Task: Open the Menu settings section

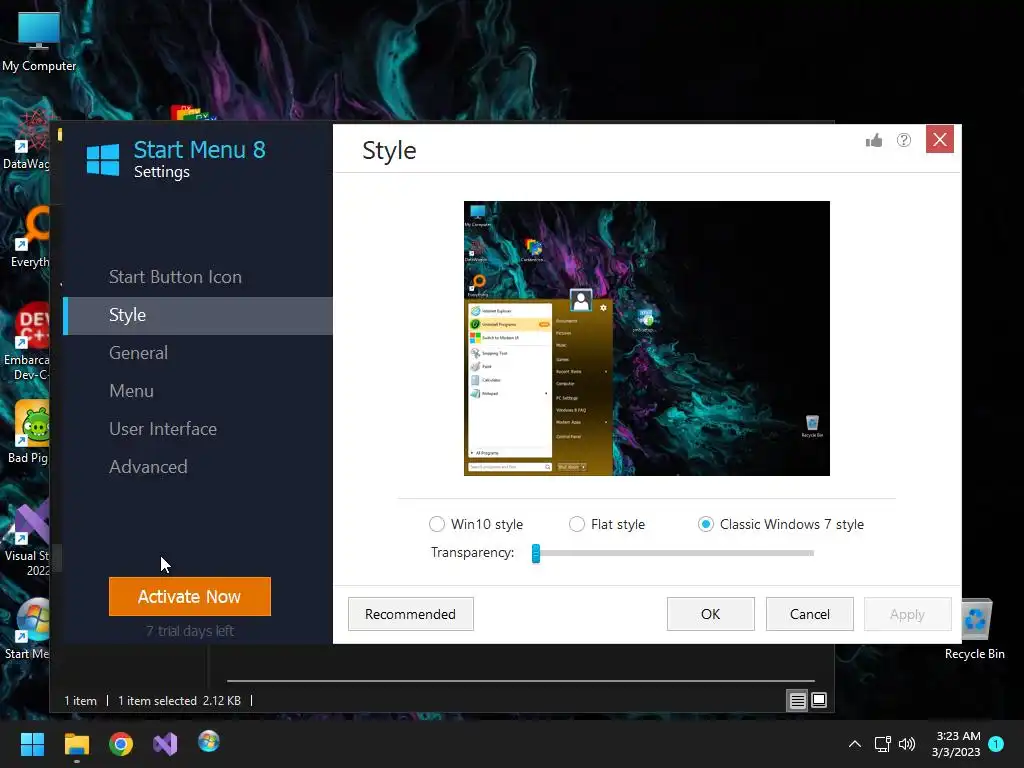Action: 131,391
